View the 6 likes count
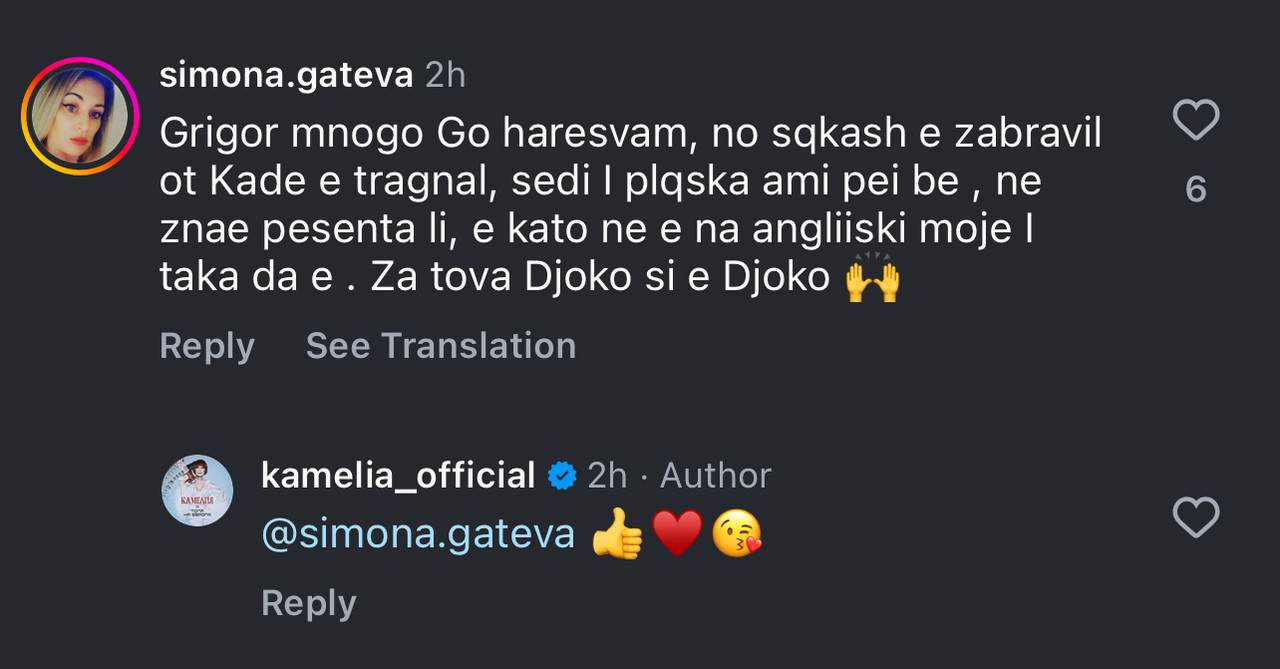This screenshot has height=669, width=1280. [x=1195, y=189]
